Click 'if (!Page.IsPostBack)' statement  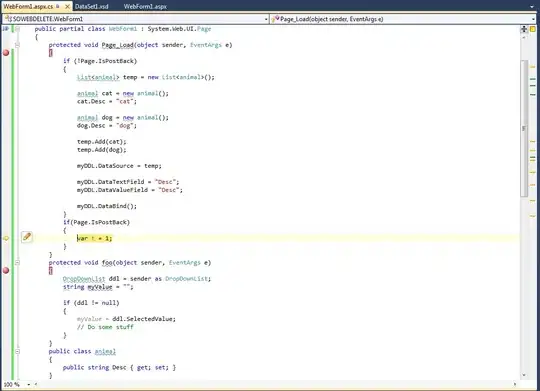pyautogui.click(x=100, y=61)
